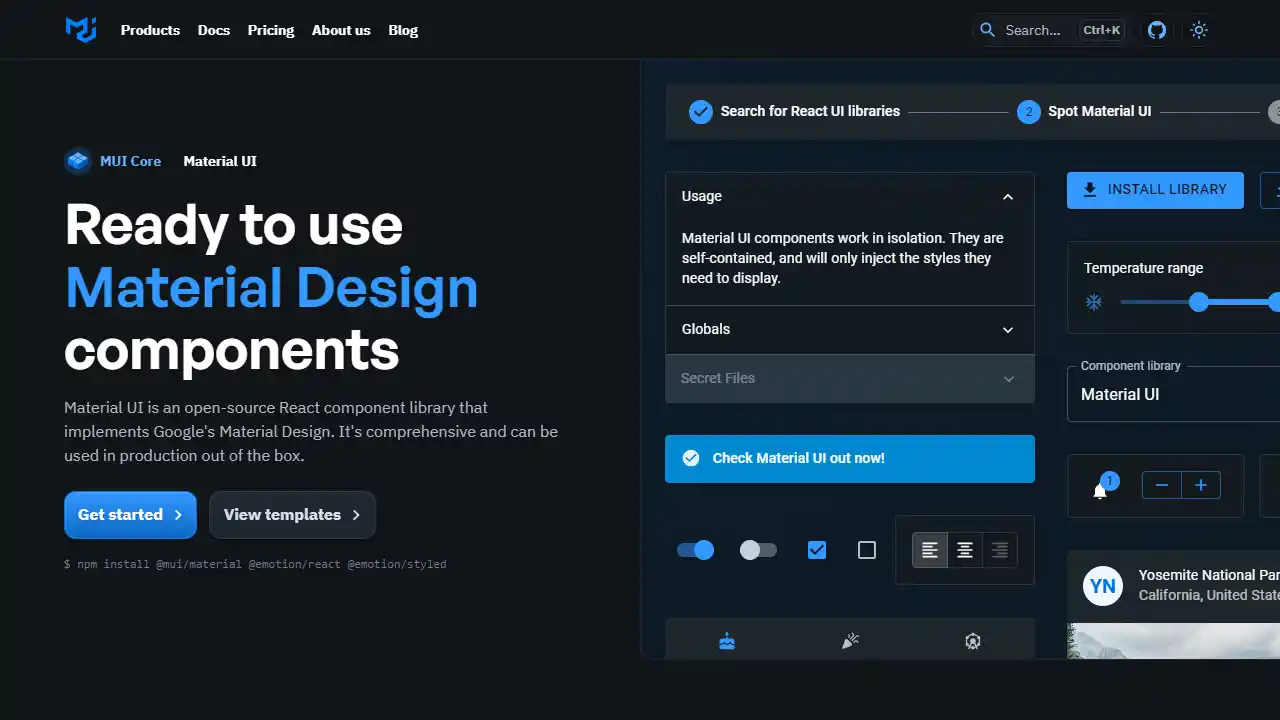The image size is (1280, 720).
Task: Select the ferris wheel navigation icon
Action: [x=973, y=641]
